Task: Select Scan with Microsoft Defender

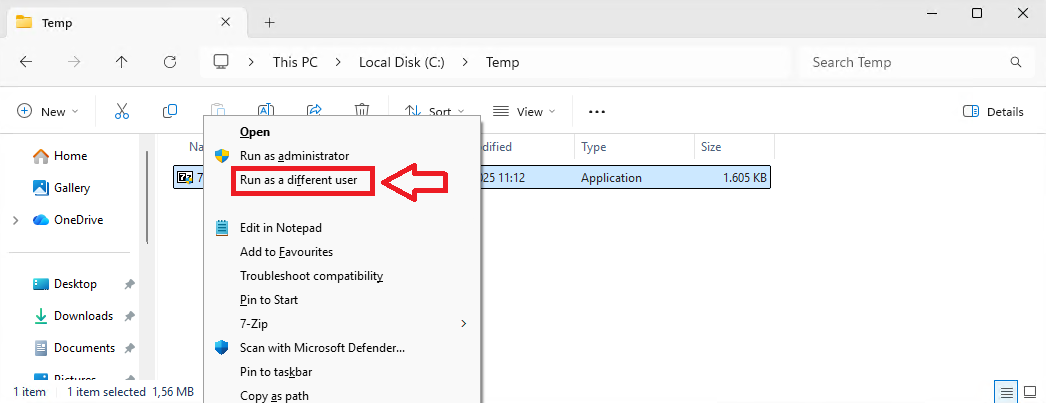Action: click(x=342, y=348)
